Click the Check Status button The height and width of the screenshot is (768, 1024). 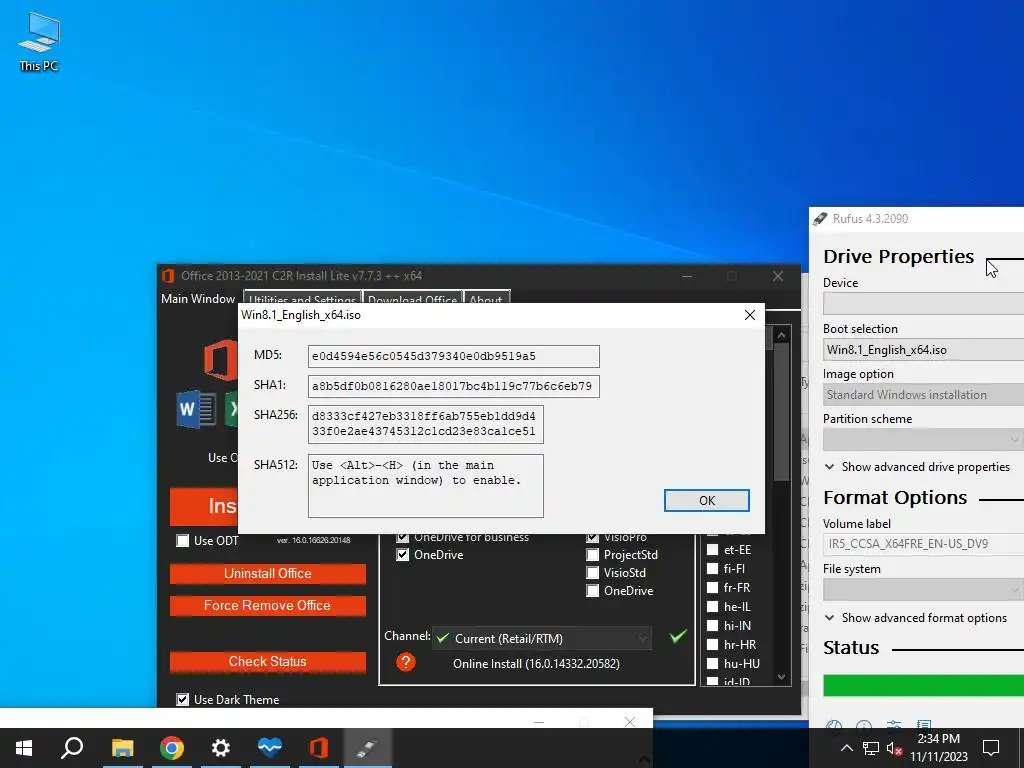268,662
